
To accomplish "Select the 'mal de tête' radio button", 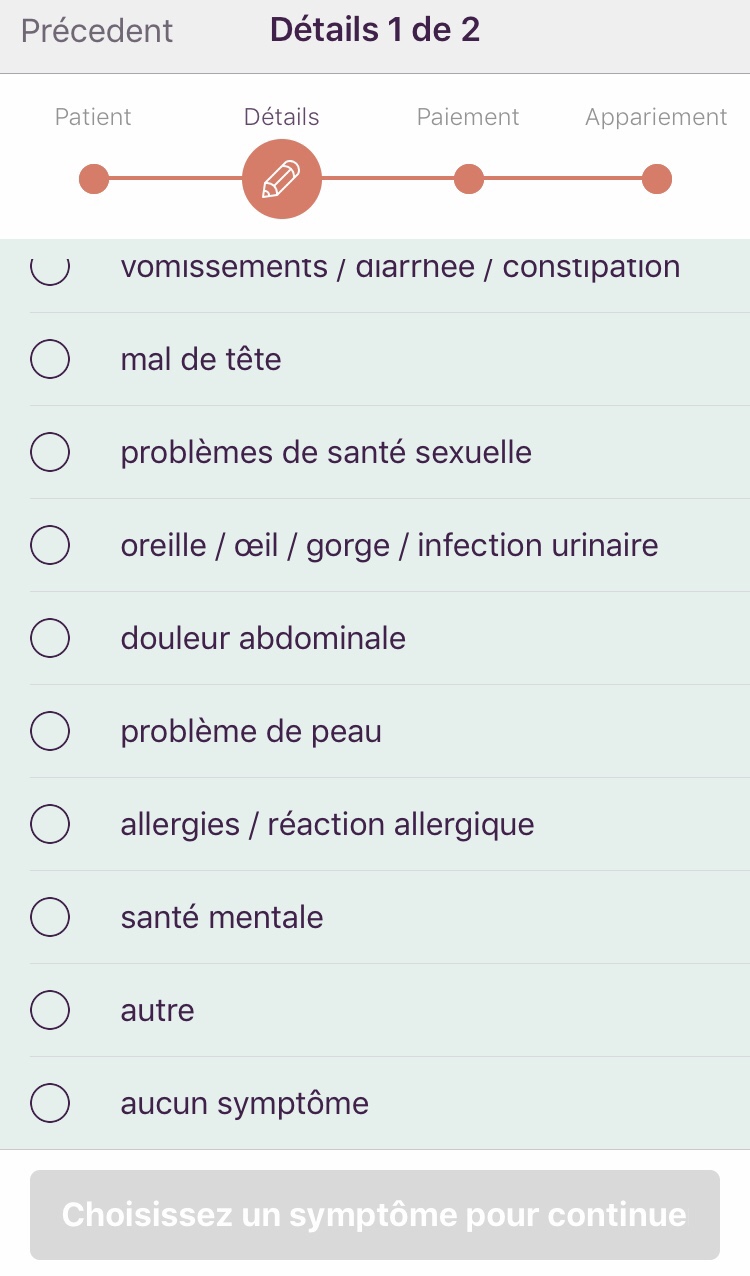I will (x=50, y=359).
